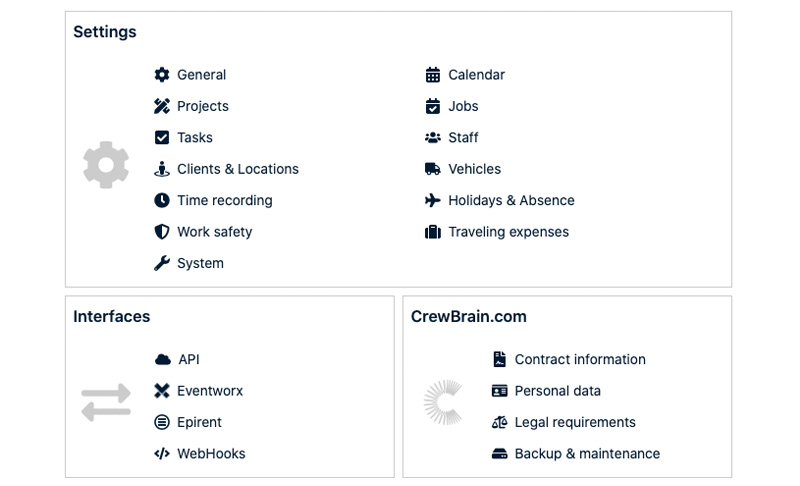800x486 pixels.
Task: Open Backup & maintenance
Action: coord(587,453)
